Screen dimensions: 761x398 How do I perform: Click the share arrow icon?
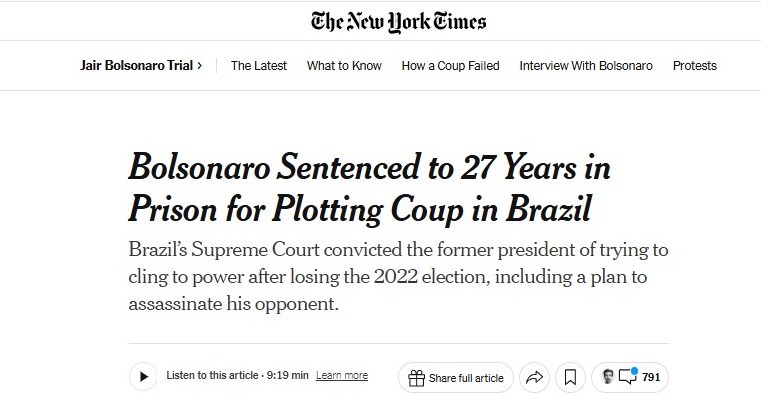point(534,377)
